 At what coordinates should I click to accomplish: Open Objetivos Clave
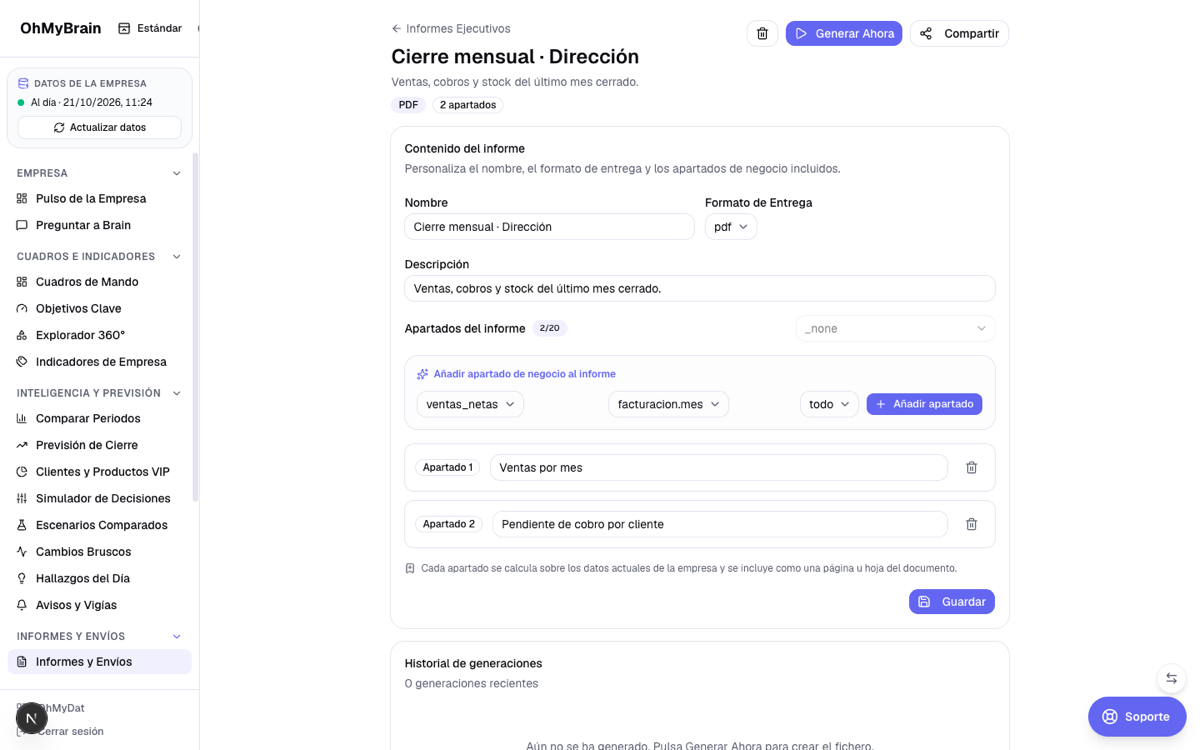100,309
